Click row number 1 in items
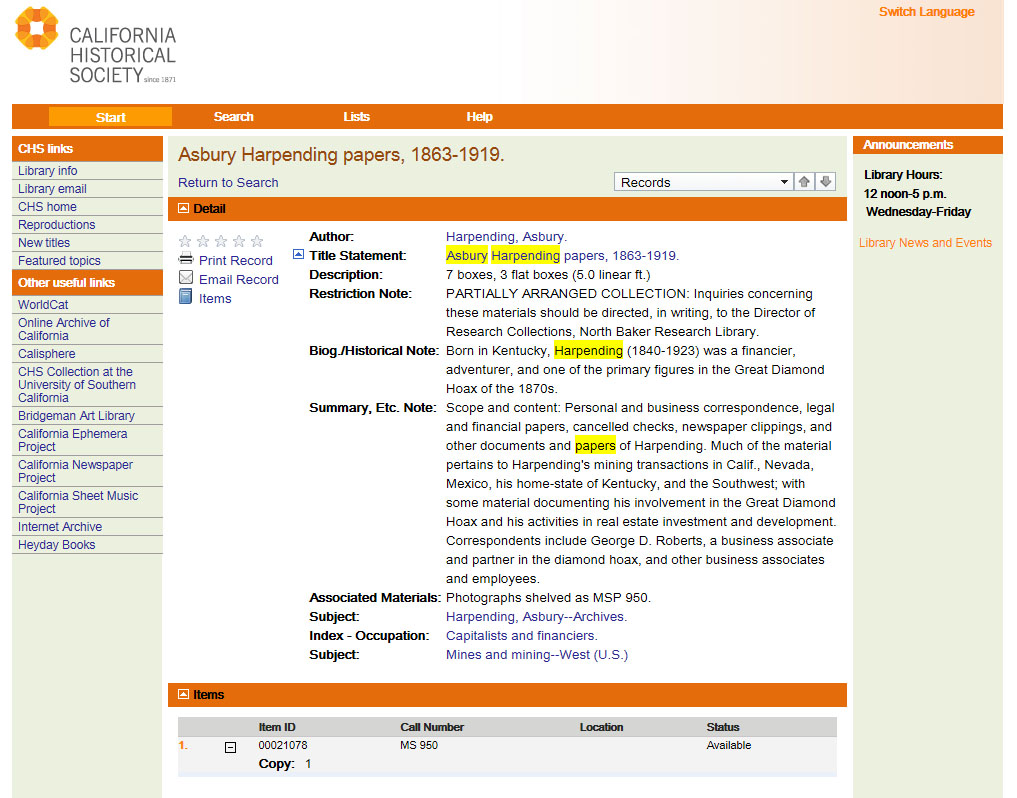 183,745
